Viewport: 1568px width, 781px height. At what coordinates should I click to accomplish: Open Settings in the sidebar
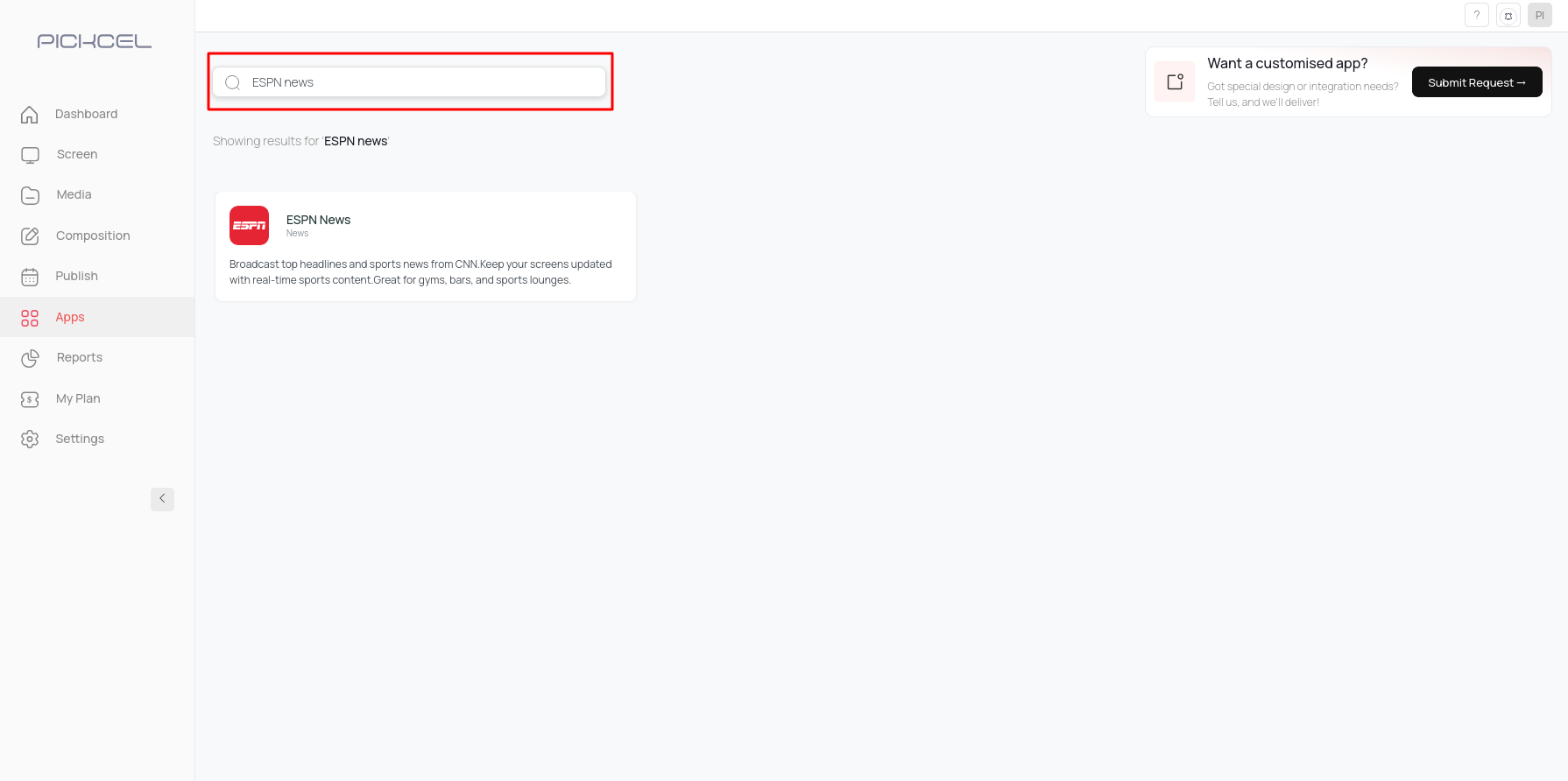80,439
